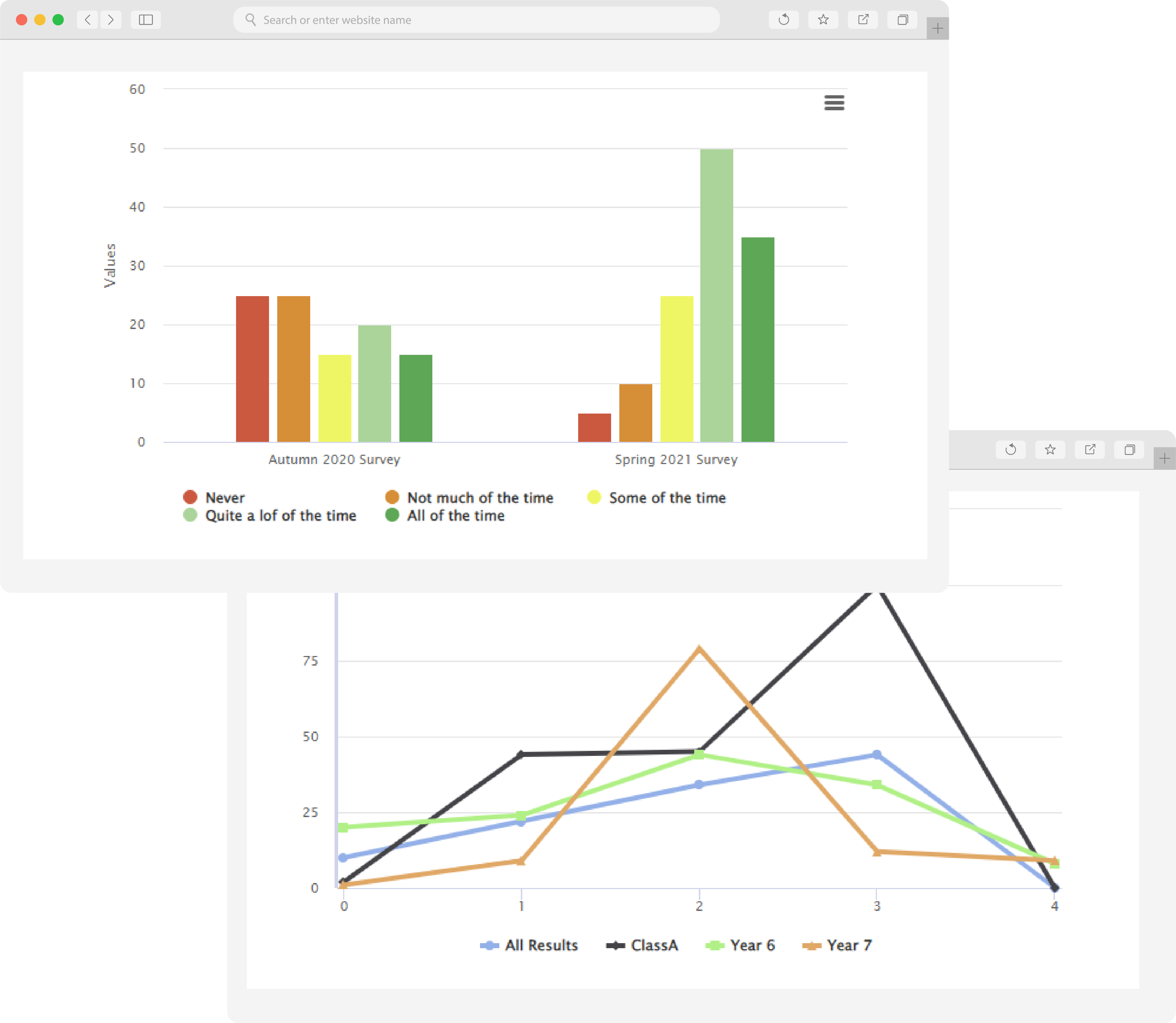Toggle the sidebar panel icon
This screenshot has width=1176, height=1023.
146,20
